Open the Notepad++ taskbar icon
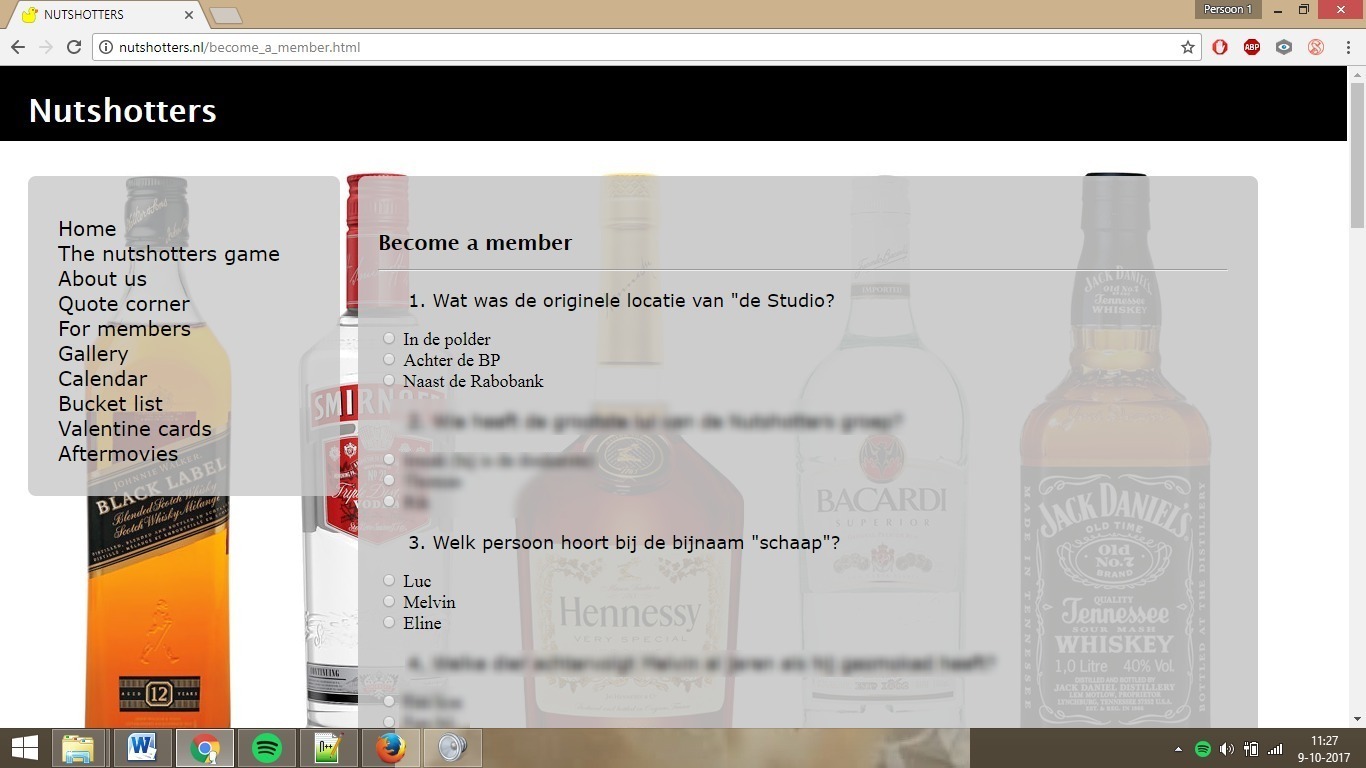Screen dimensions: 1366x768 coord(329,748)
